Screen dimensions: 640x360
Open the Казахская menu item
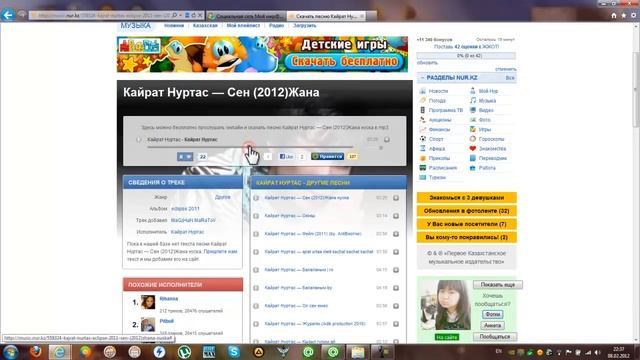coord(205,25)
